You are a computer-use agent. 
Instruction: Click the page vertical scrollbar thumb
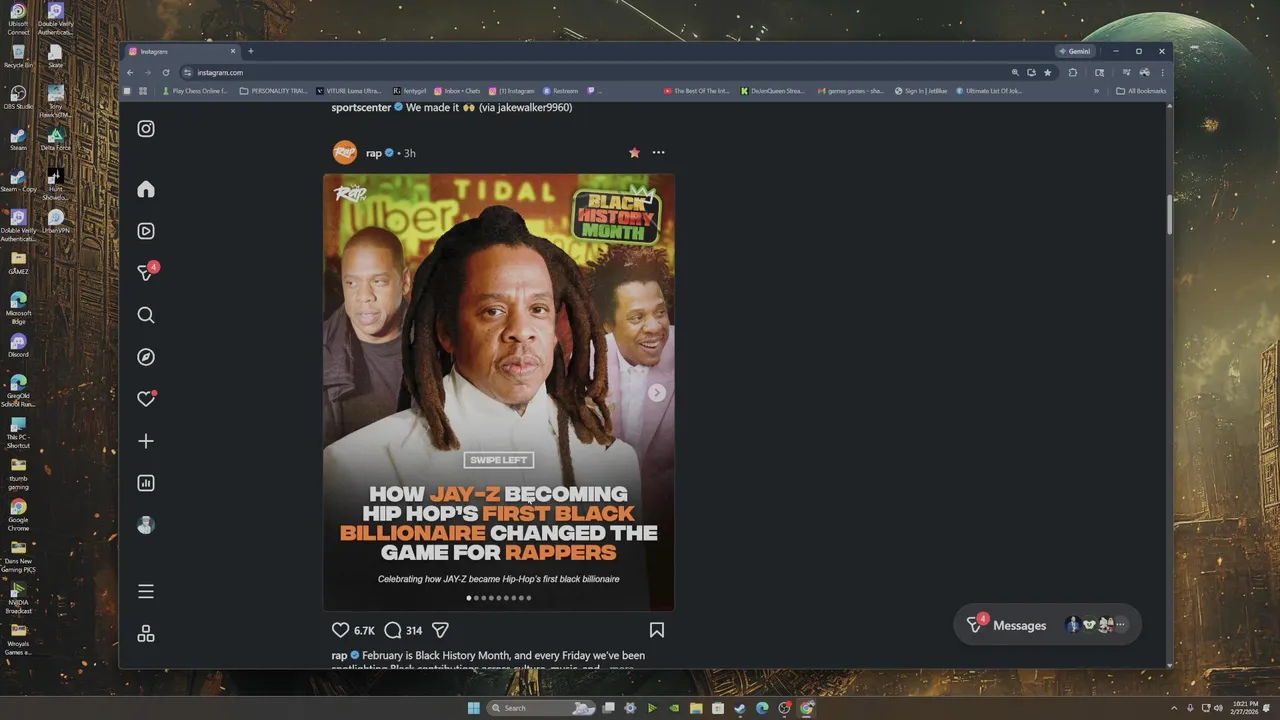[x=1169, y=215]
